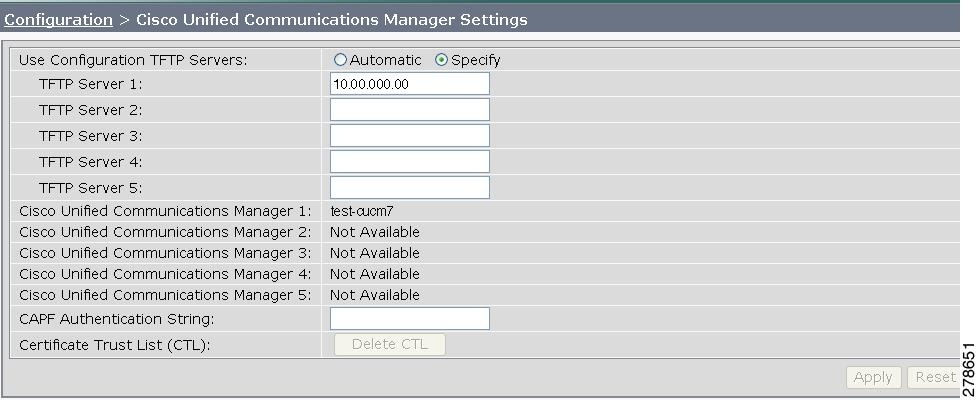The width and height of the screenshot is (979, 400).
Task: Click the test-cucm7 manager name
Action: 362,211
